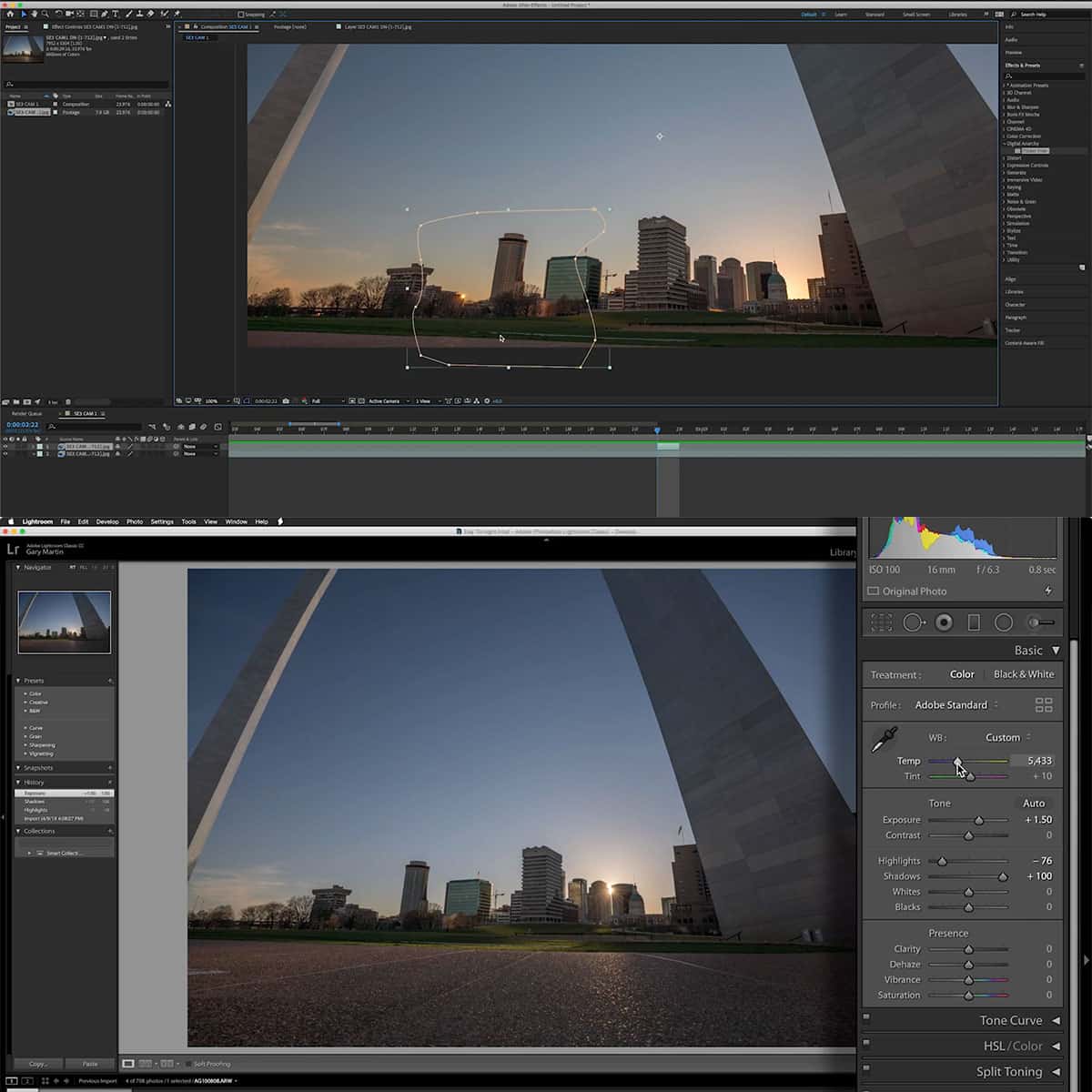Screen dimensions: 1092x1092
Task: Open the Develop menu in Lightroom
Action: pos(107,521)
